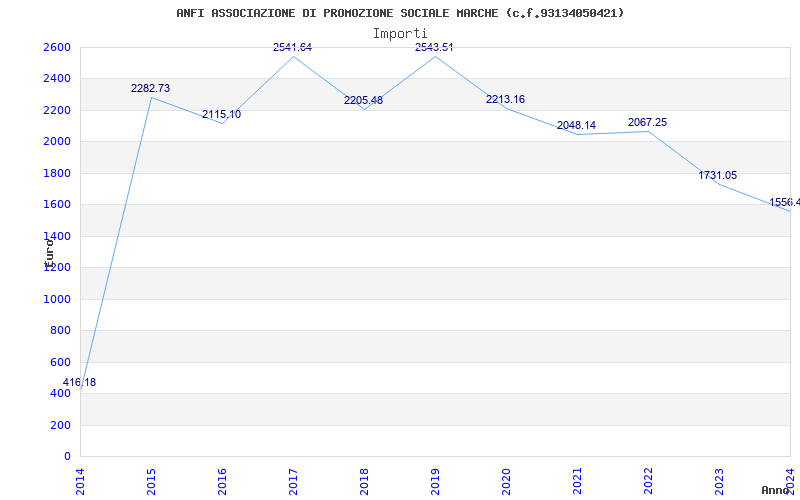800x500 pixels.
Task: Click the Euro axis label
Action: pyautogui.click(x=49, y=252)
